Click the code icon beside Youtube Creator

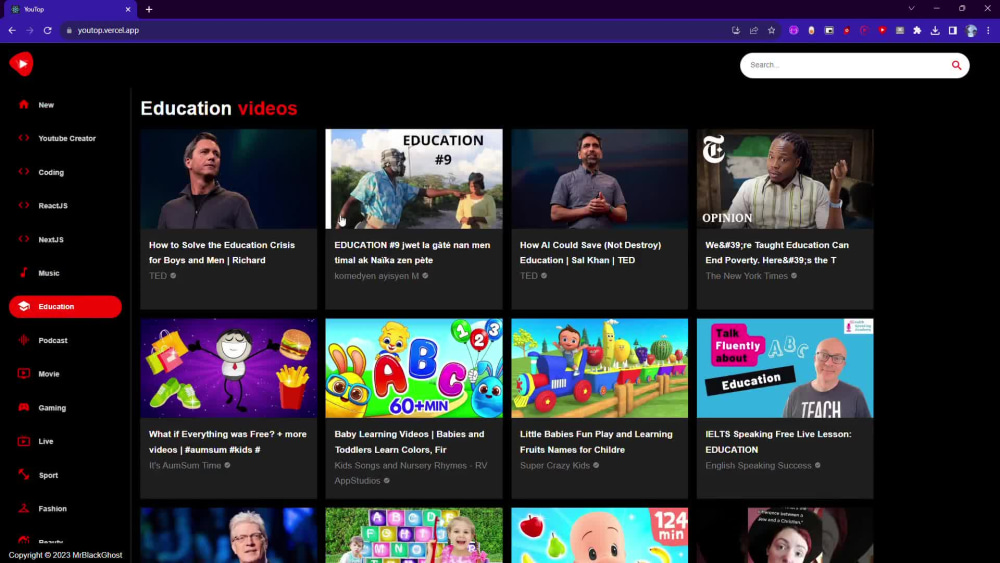pos(24,138)
